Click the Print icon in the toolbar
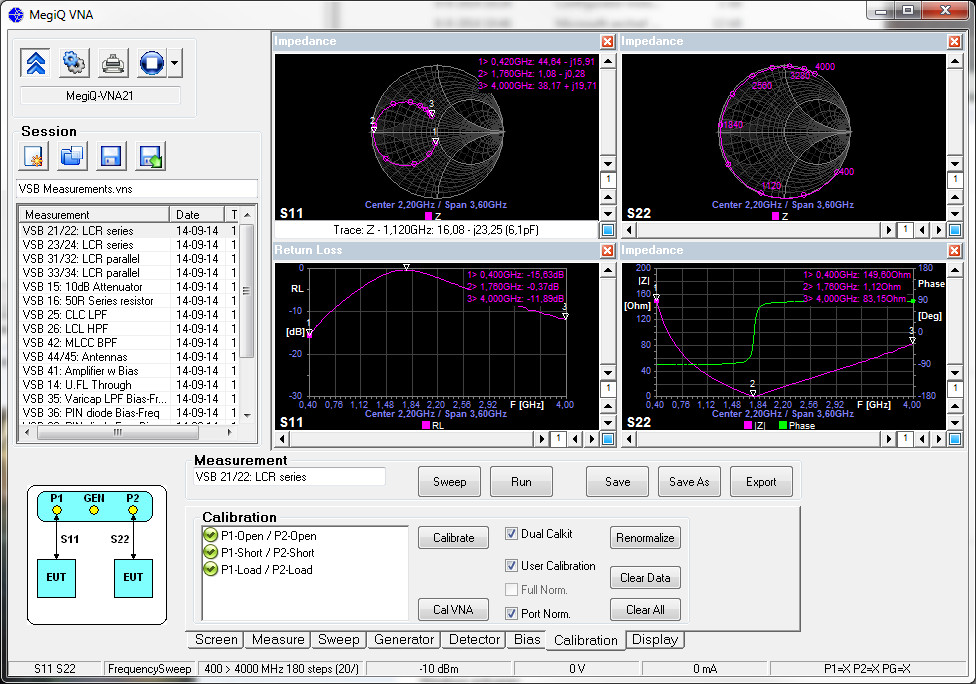Viewport: 976px width, 684px height. [113, 62]
